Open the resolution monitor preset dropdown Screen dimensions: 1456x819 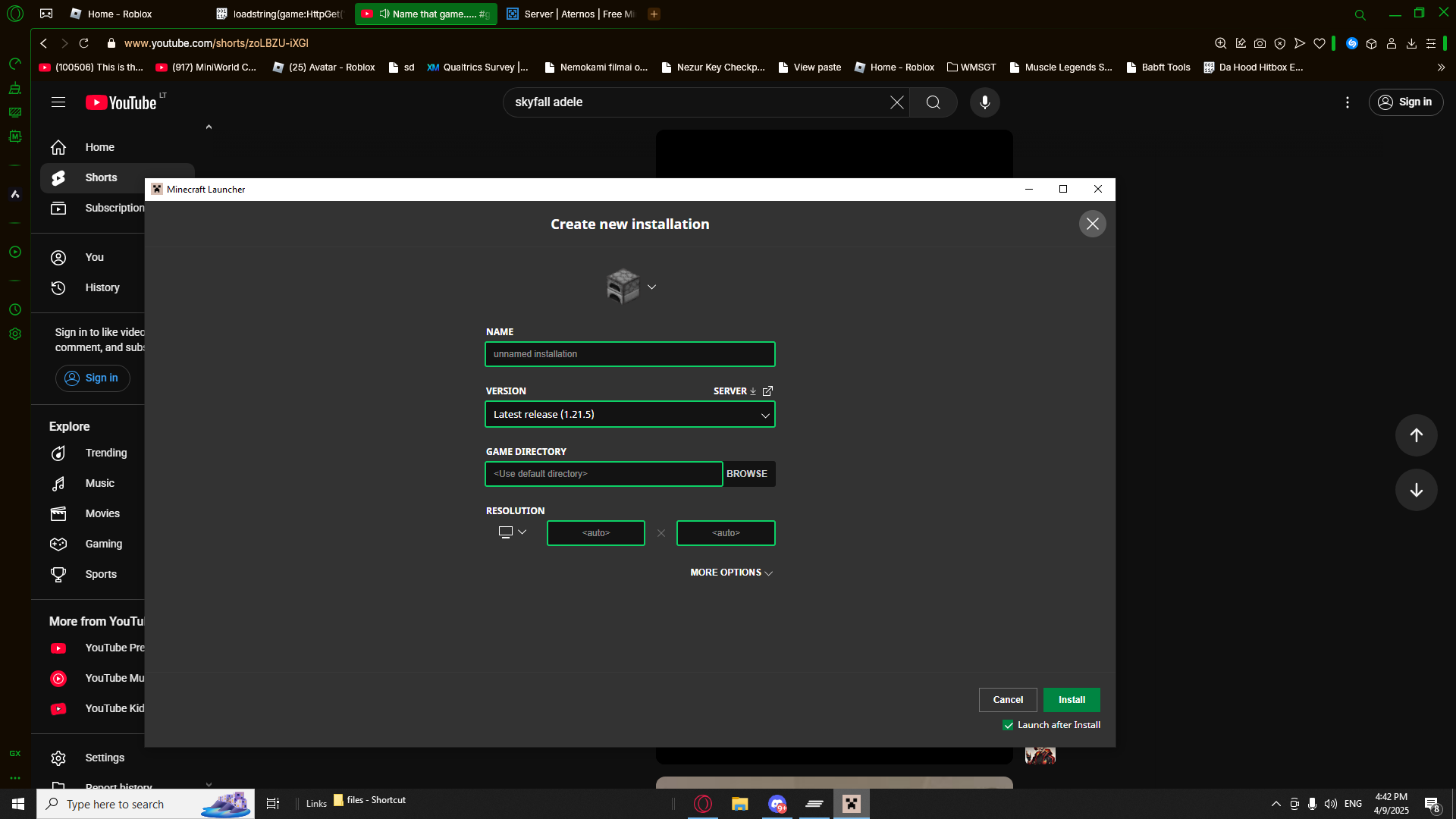(513, 532)
